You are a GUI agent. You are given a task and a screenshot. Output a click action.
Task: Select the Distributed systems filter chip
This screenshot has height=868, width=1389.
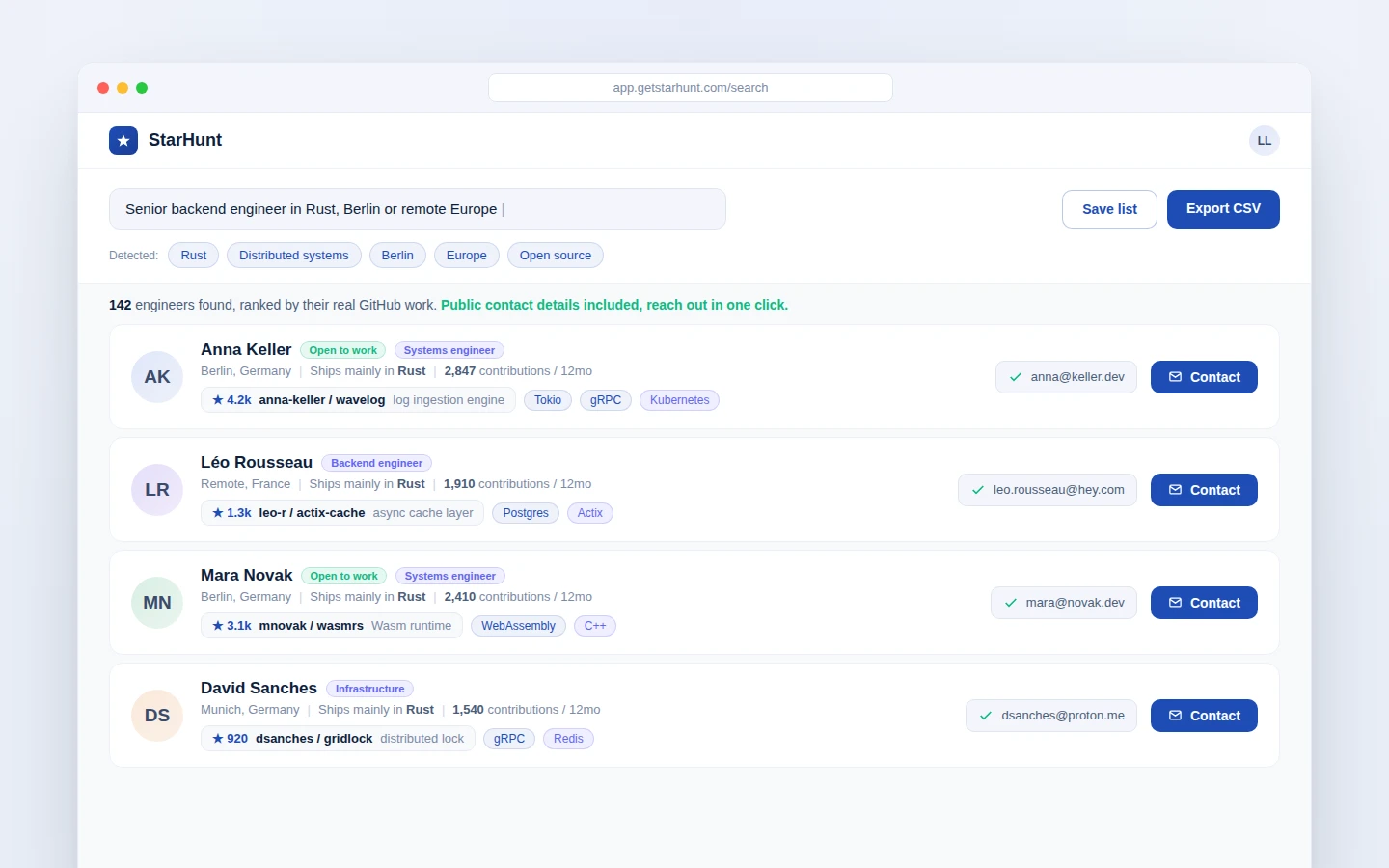[x=294, y=256]
